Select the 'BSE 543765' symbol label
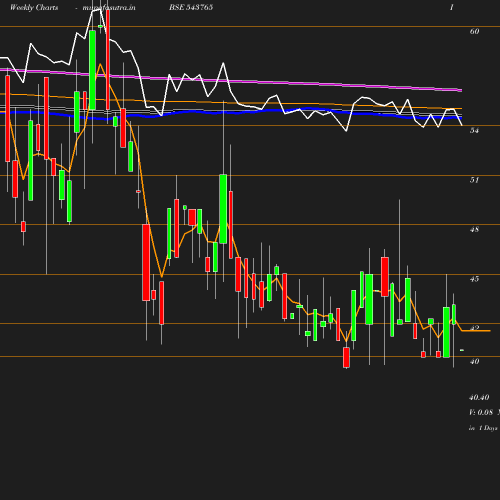This screenshot has height=500, width=500. [x=191, y=7]
